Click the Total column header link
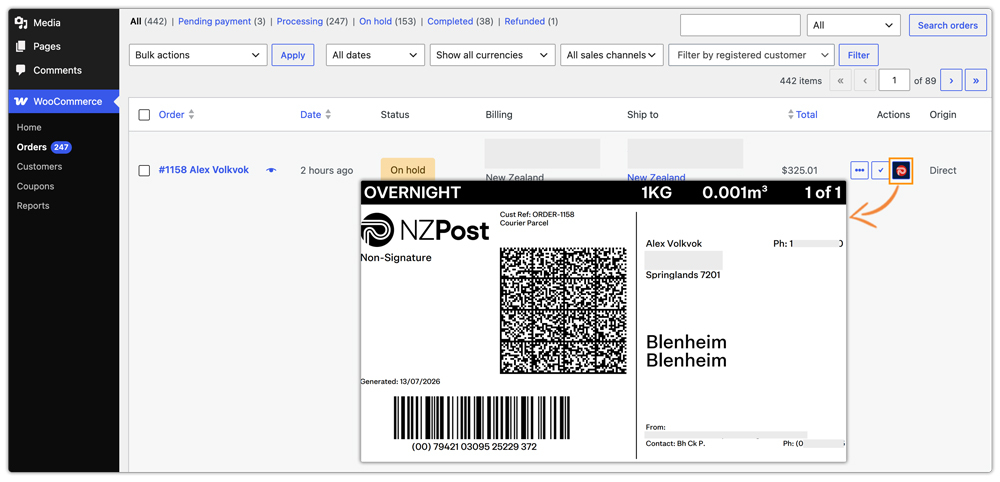The height and width of the screenshot is (482, 1000). click(807, 115)
